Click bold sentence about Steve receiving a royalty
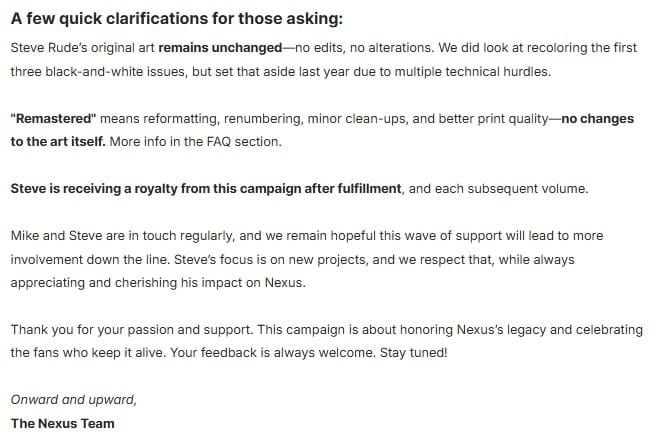 pyautogui.click(x=206, y=188)
